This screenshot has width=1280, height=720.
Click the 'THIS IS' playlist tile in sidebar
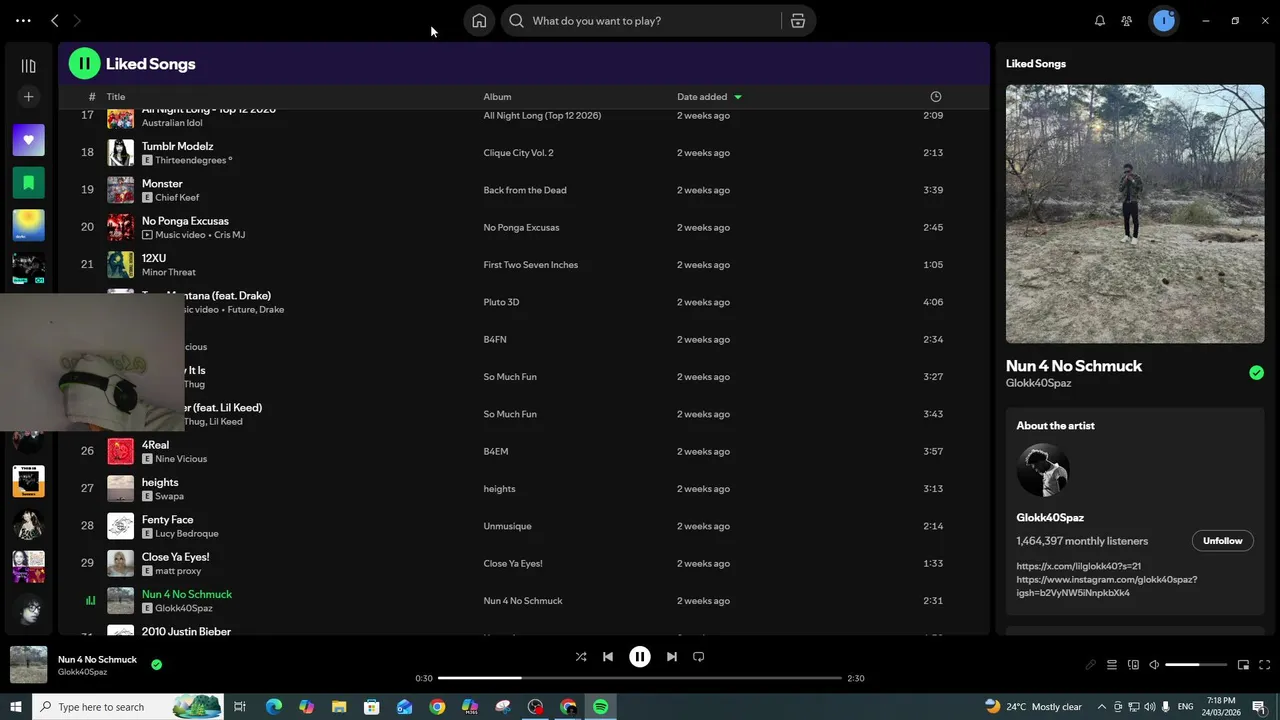pos(28,481)
